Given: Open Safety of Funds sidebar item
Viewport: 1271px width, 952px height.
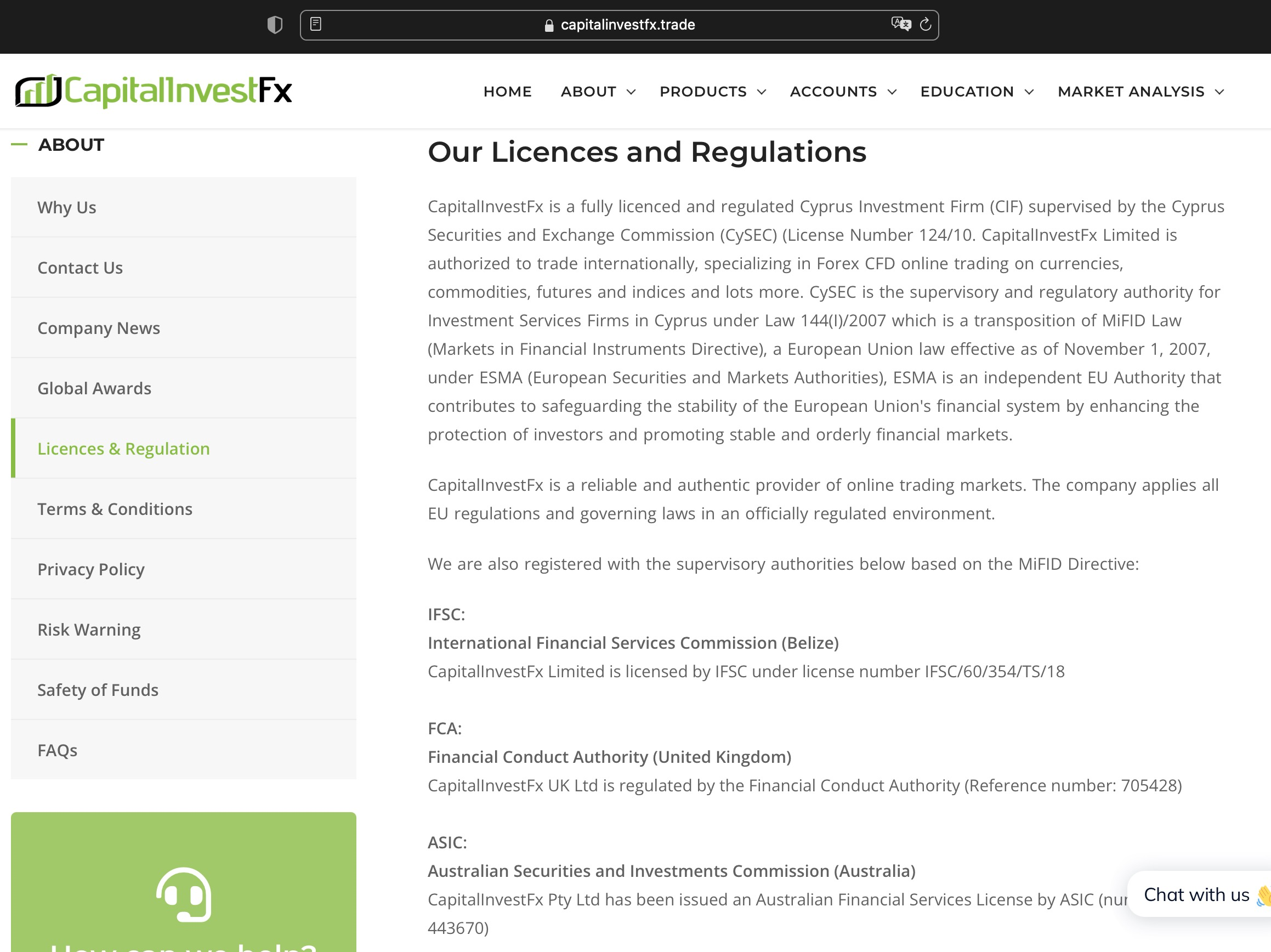Looking at the screenshot, I should point(98,690).
